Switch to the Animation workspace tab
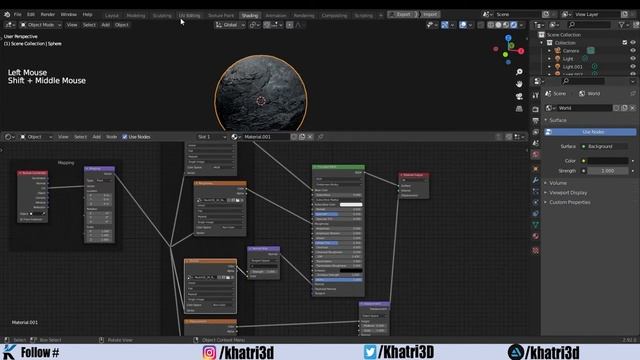This screenshot has width=640, height=360. click(x=276, y=16)
